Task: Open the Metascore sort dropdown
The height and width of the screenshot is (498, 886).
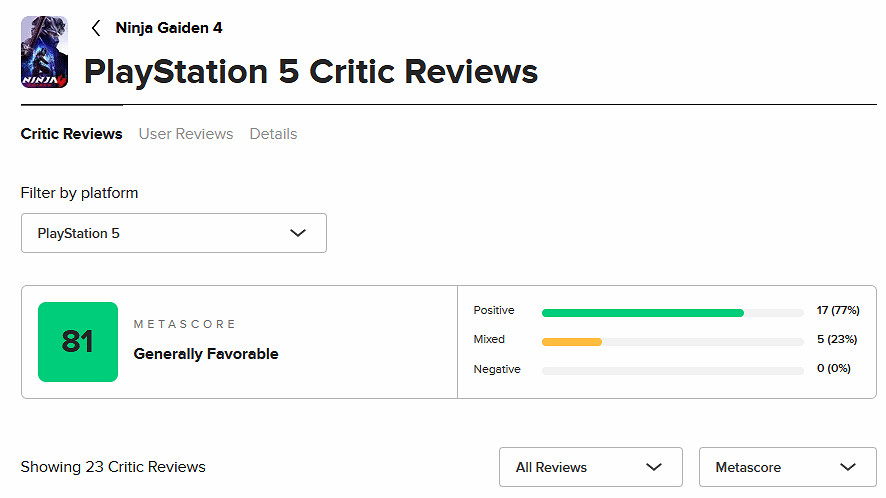Action: pyautogui.click(x=787, y=467)
